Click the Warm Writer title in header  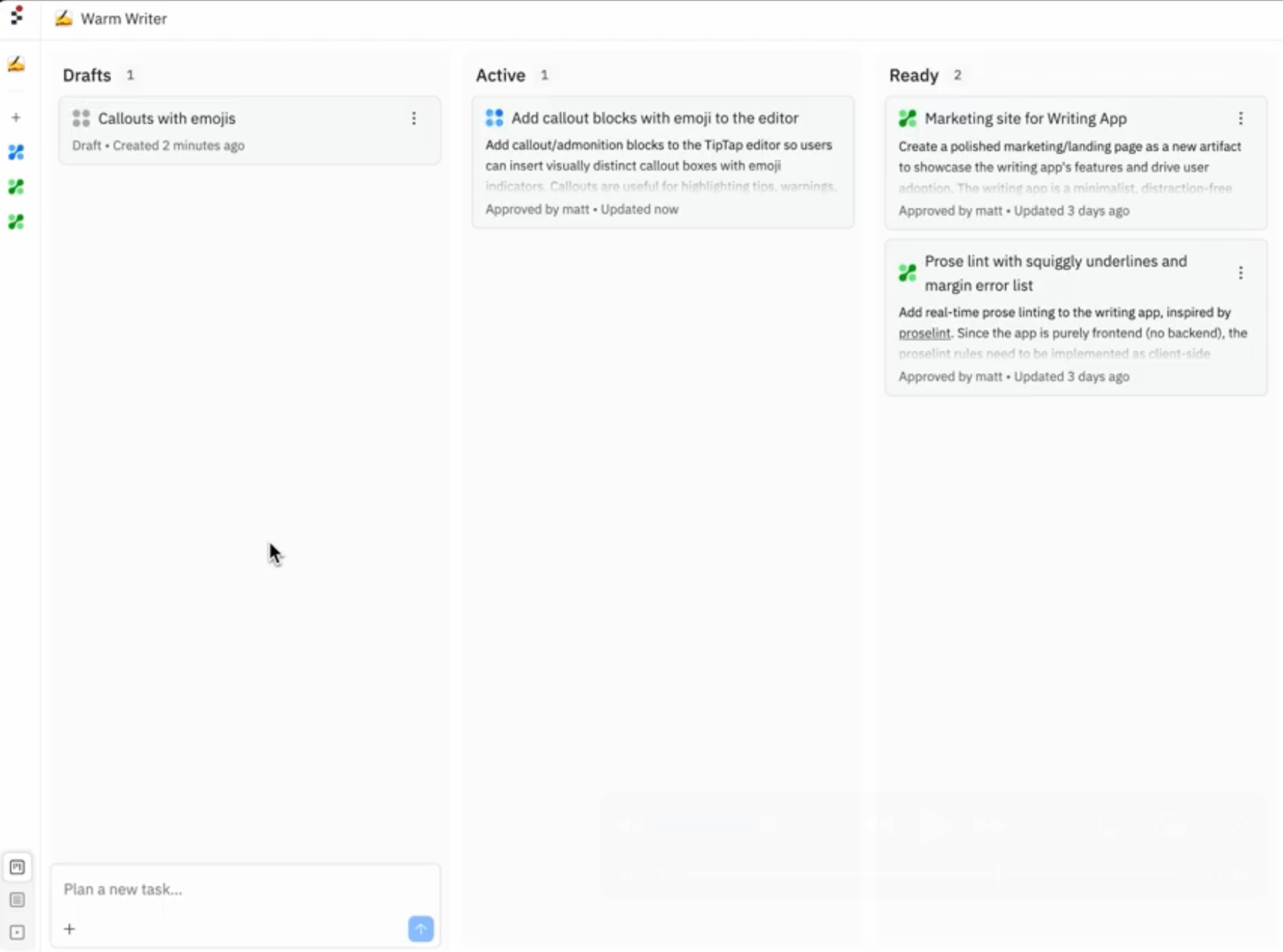[123, 19]
